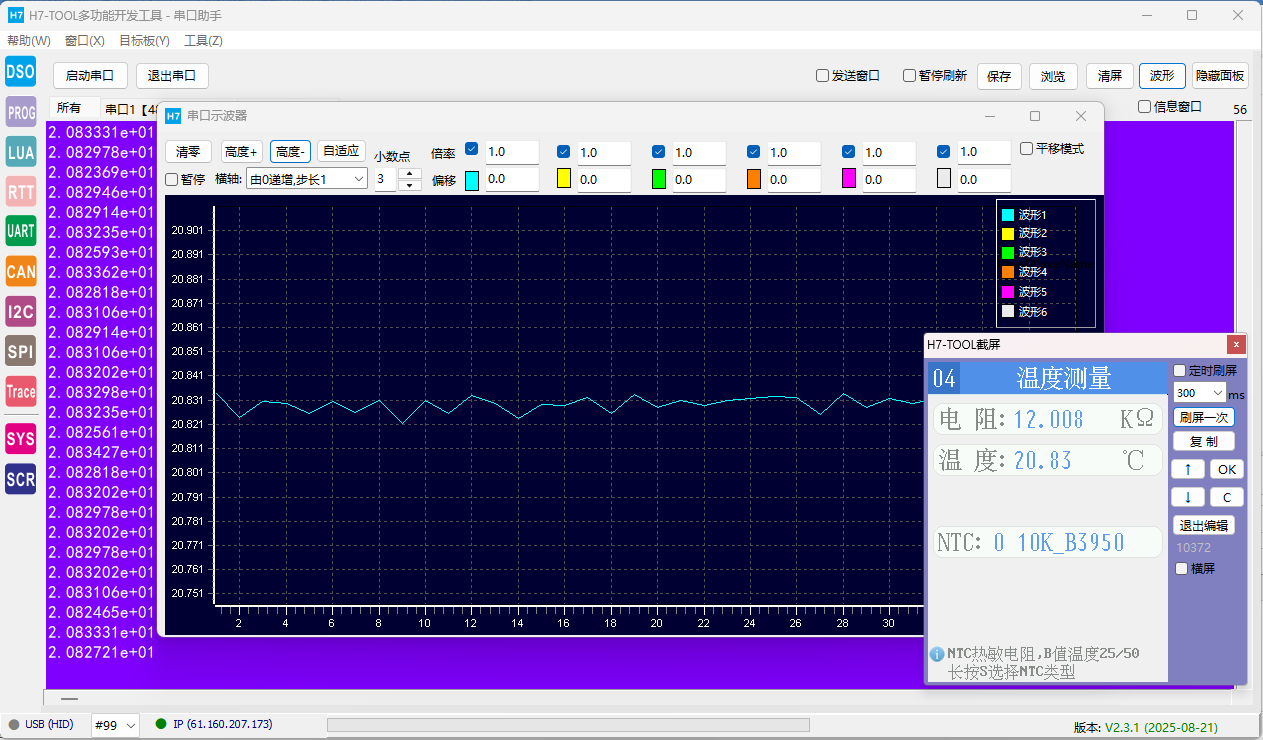
Task: Toggle the 平移模式 checkbox
Action: point(1027,149)
